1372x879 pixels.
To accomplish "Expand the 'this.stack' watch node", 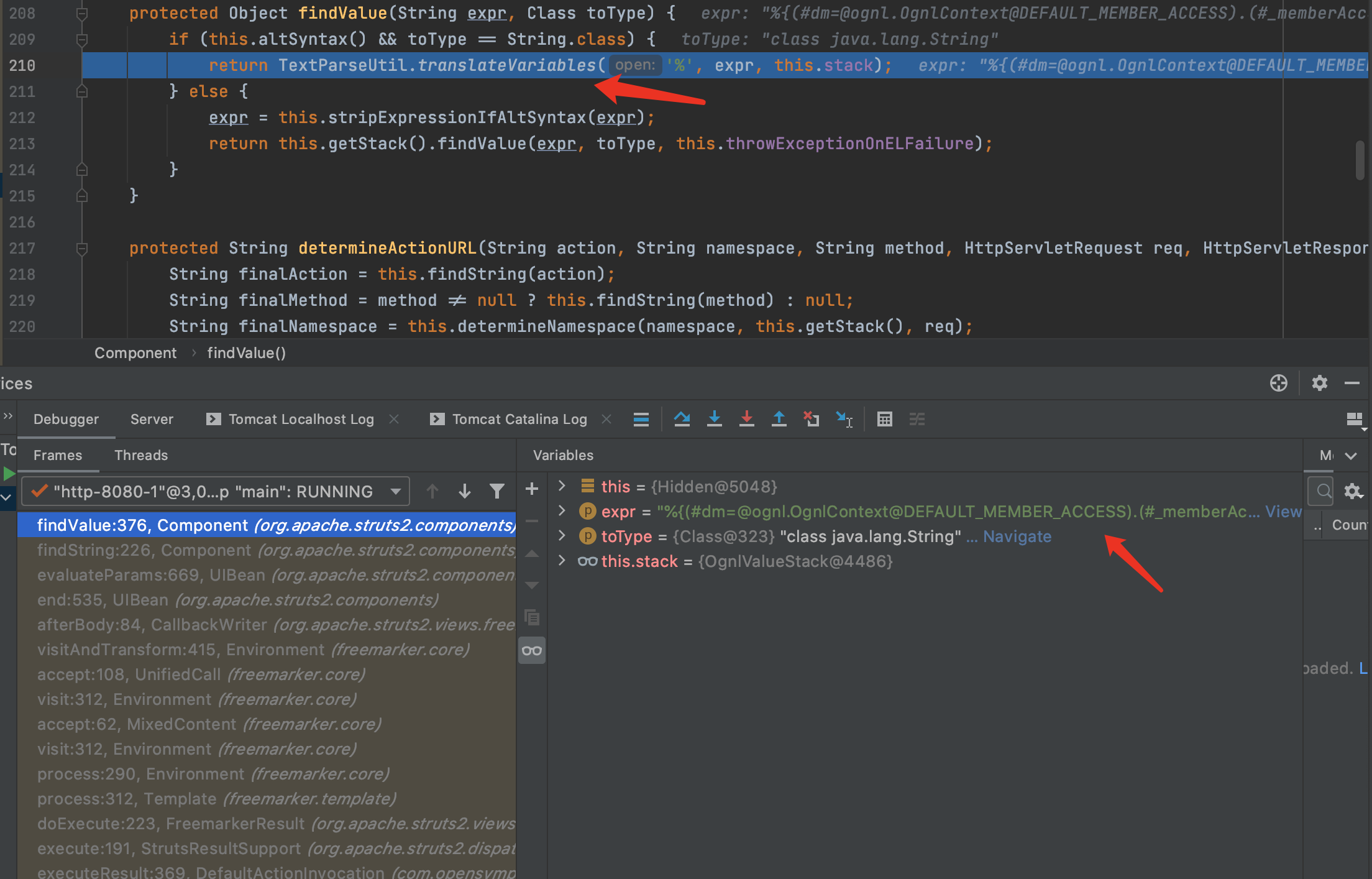I will 562,560.
